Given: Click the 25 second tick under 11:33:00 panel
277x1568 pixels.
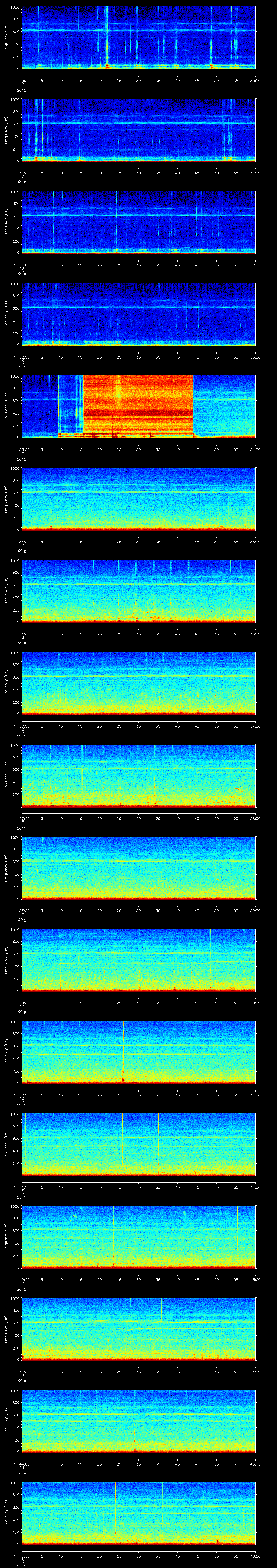Looking at the screenshot, I should (x=119, y=449).
